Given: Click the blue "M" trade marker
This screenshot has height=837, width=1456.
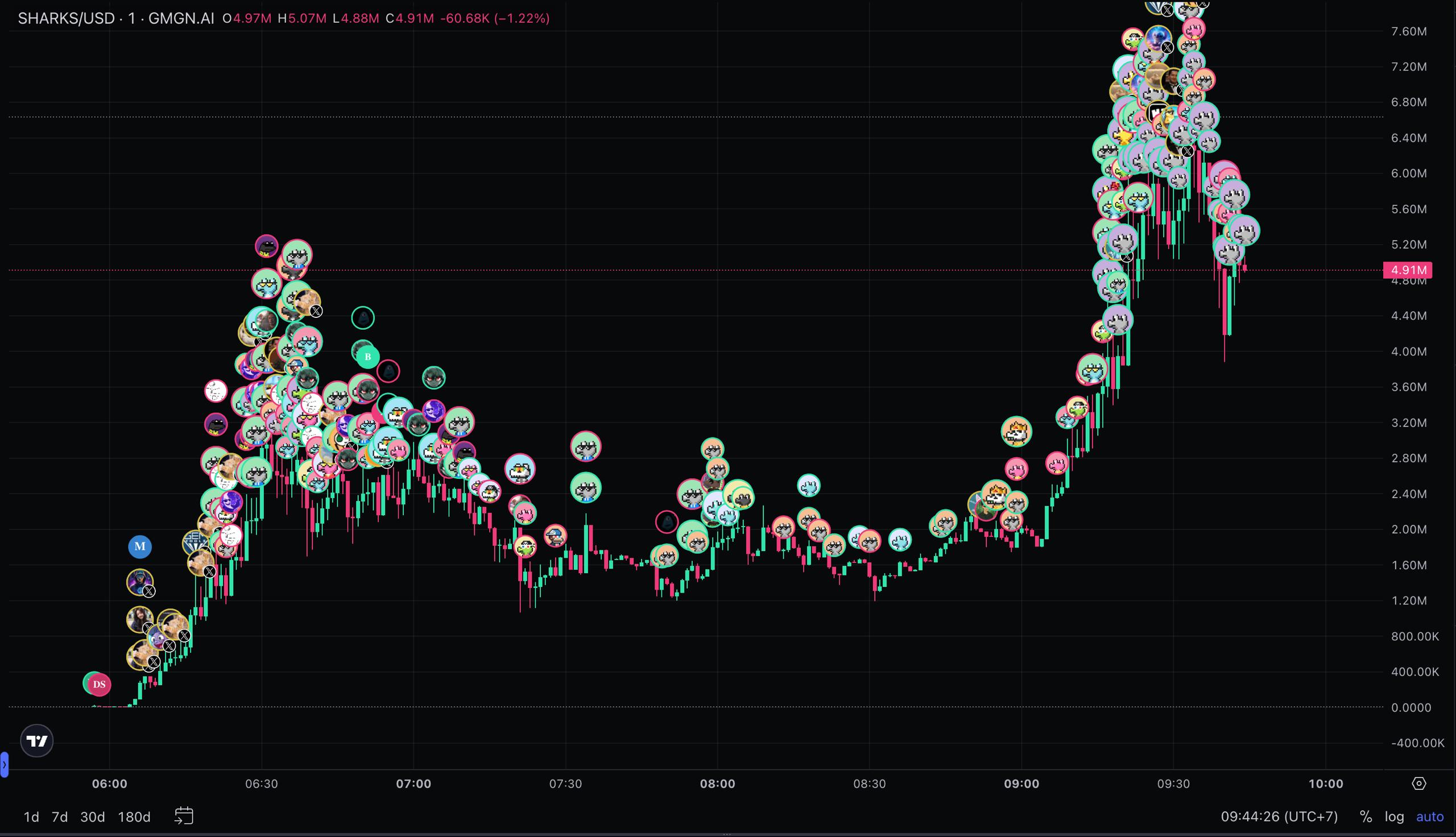Looking at the screenshot, I should pyautogui.click(x=140, y=546).
